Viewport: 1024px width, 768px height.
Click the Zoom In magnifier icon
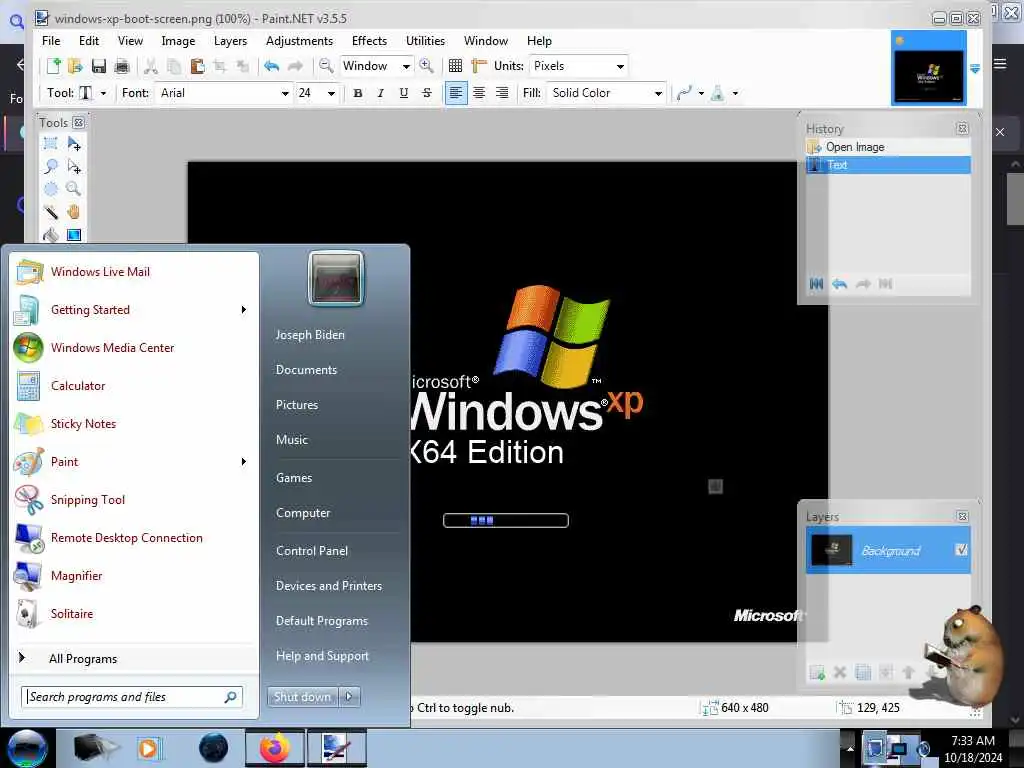pos(426,65)
